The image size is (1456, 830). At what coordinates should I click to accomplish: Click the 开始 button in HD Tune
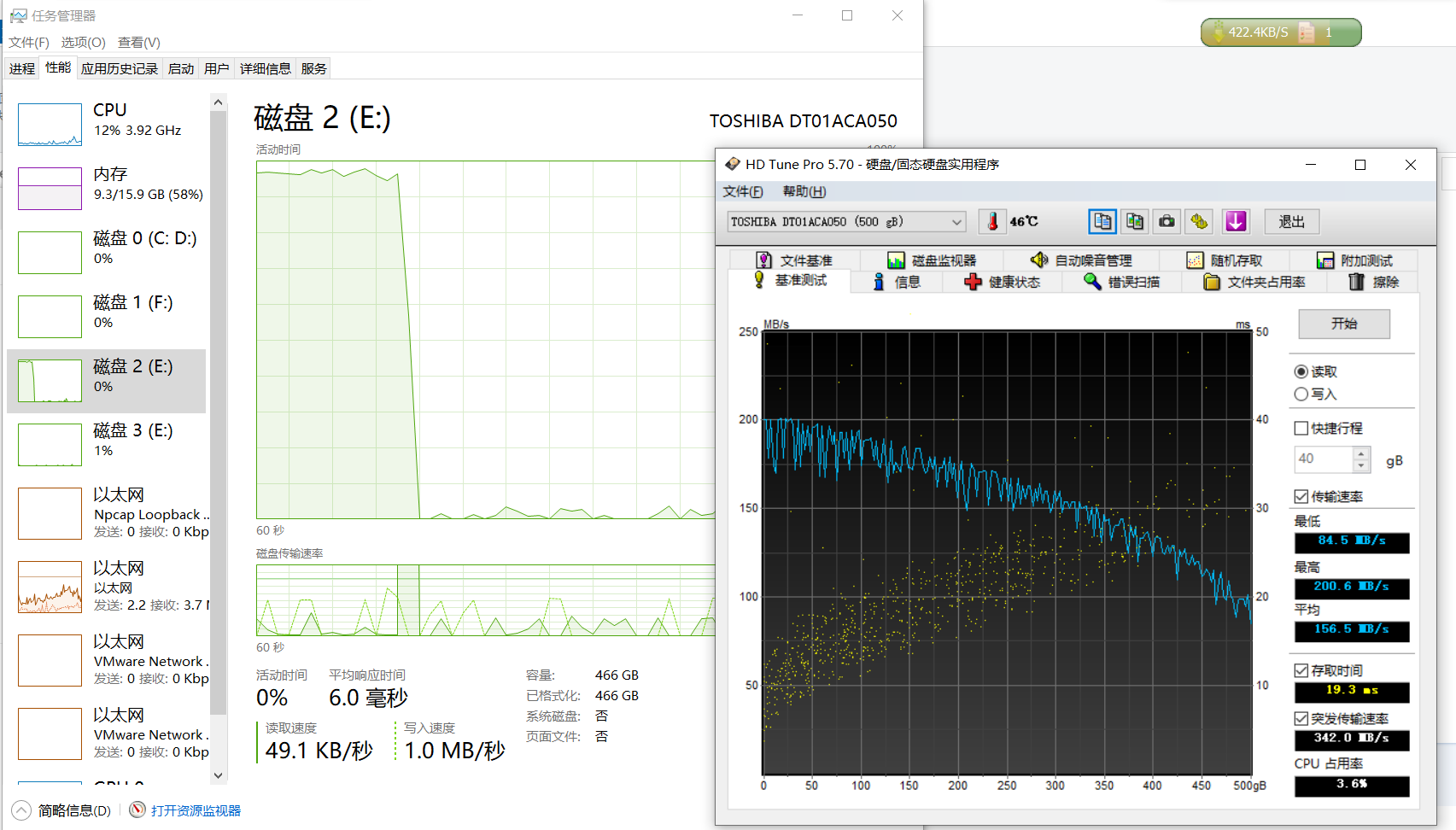(1344, 324)
